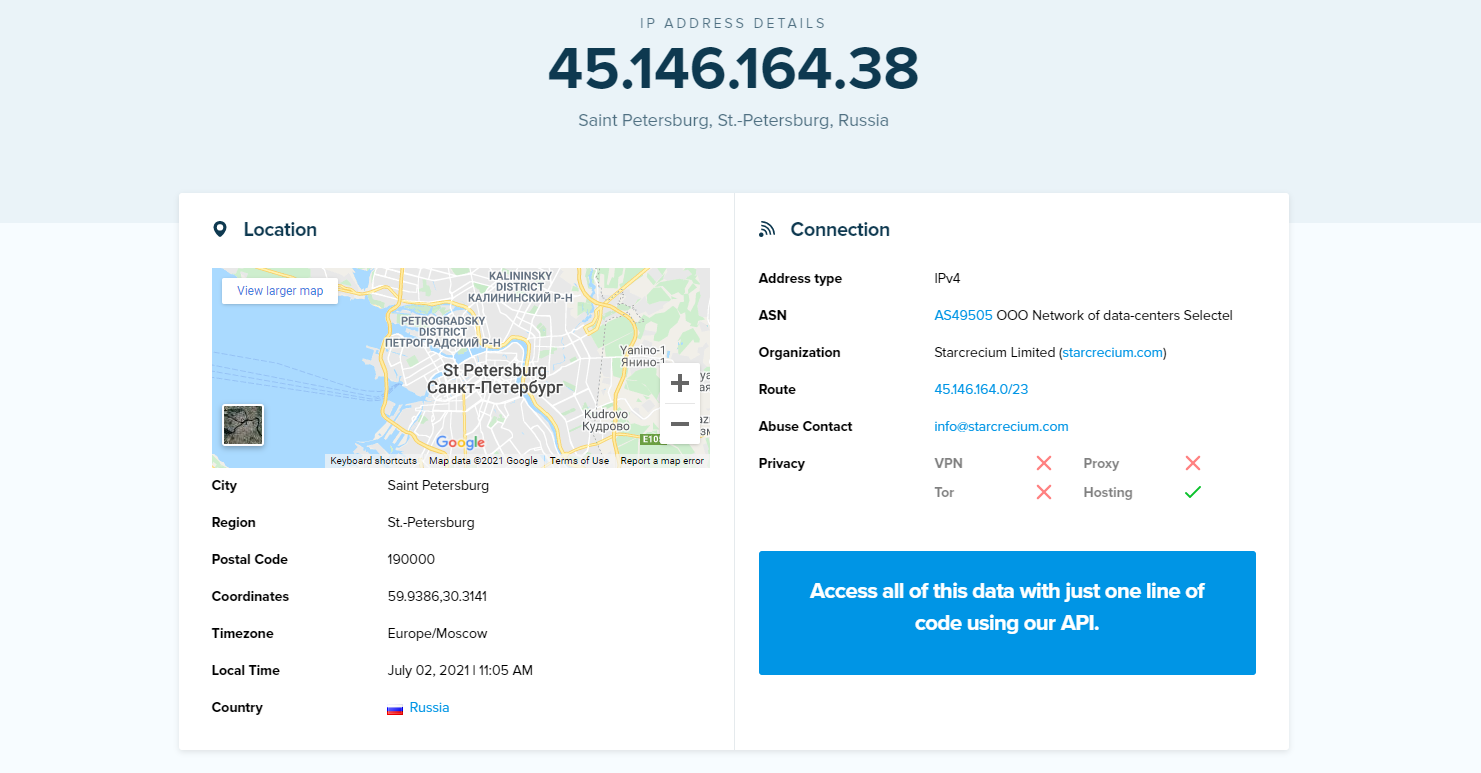Visit the starcrecium.com organization link
This screenshot has width=1481, height=773.
coord(1112,352)
